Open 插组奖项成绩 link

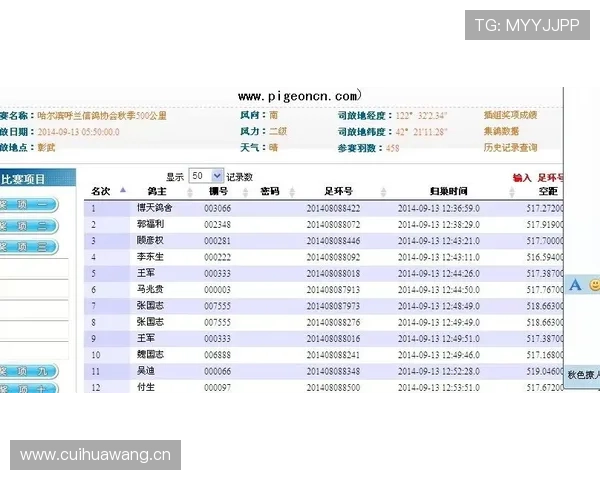510,115
